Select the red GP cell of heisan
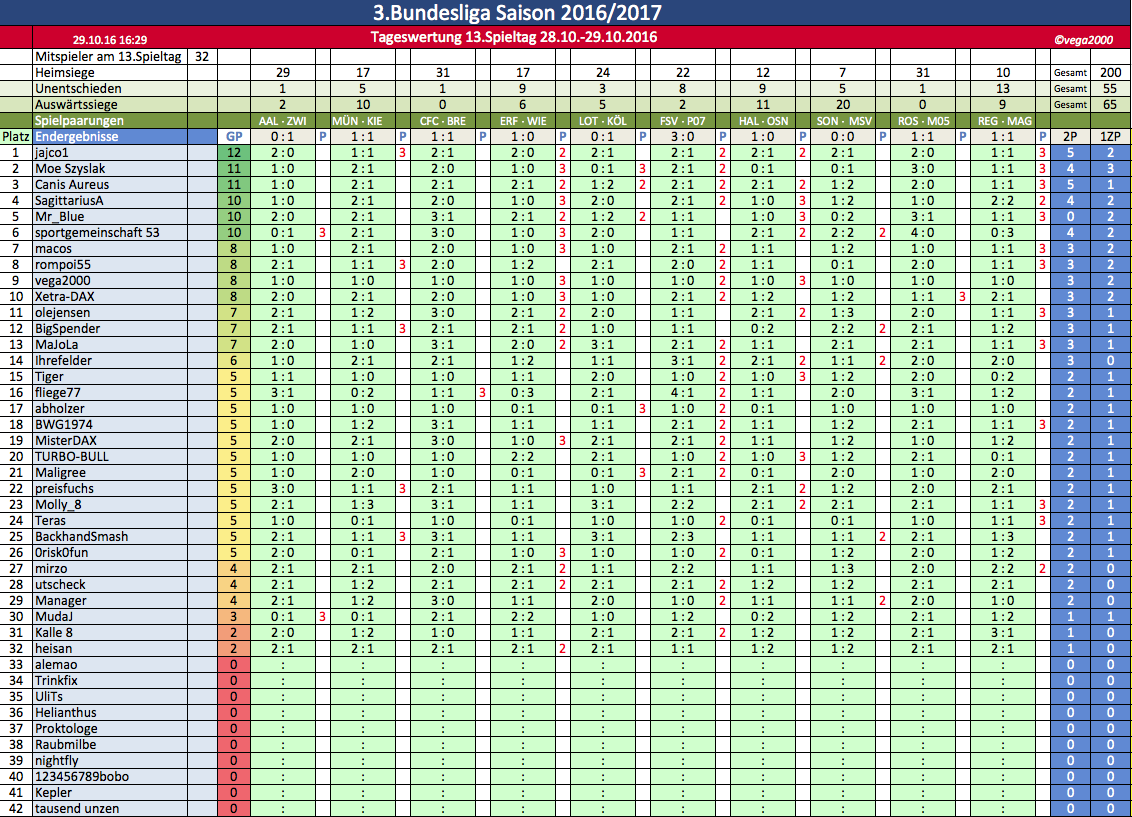1132x817 pixels. (x=233, y=649)
